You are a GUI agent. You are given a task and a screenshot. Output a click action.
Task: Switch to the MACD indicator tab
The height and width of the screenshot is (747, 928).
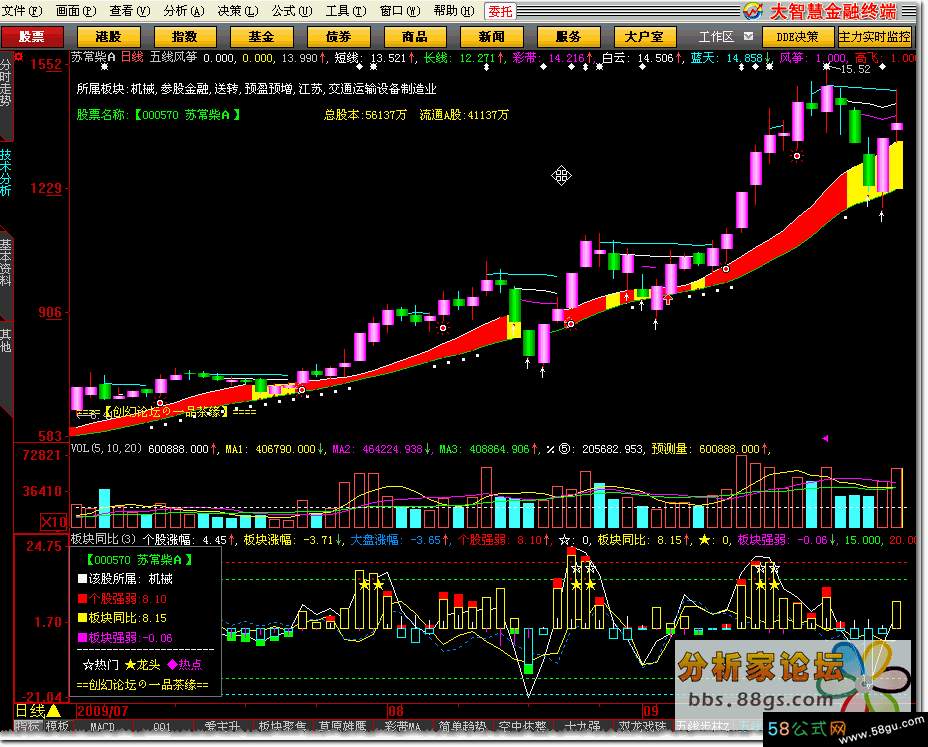tap(102, 726)
